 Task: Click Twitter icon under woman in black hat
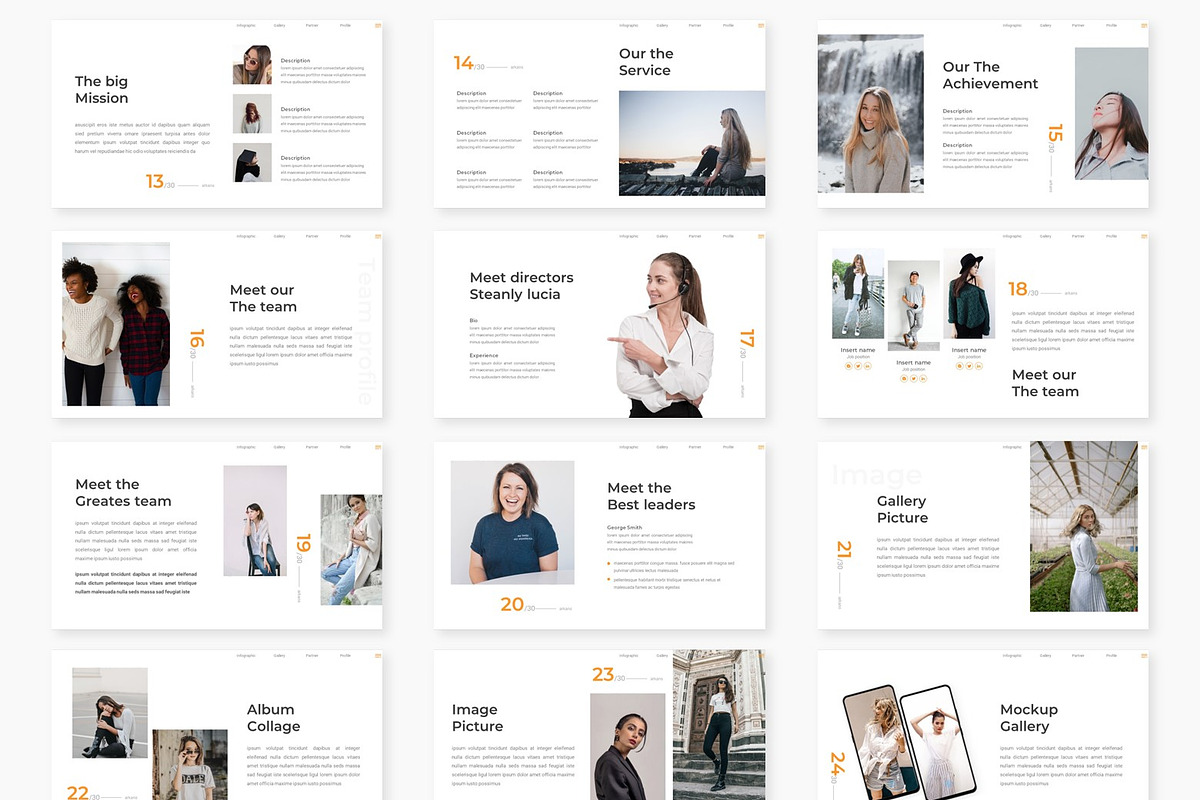[x=969, y=366]
